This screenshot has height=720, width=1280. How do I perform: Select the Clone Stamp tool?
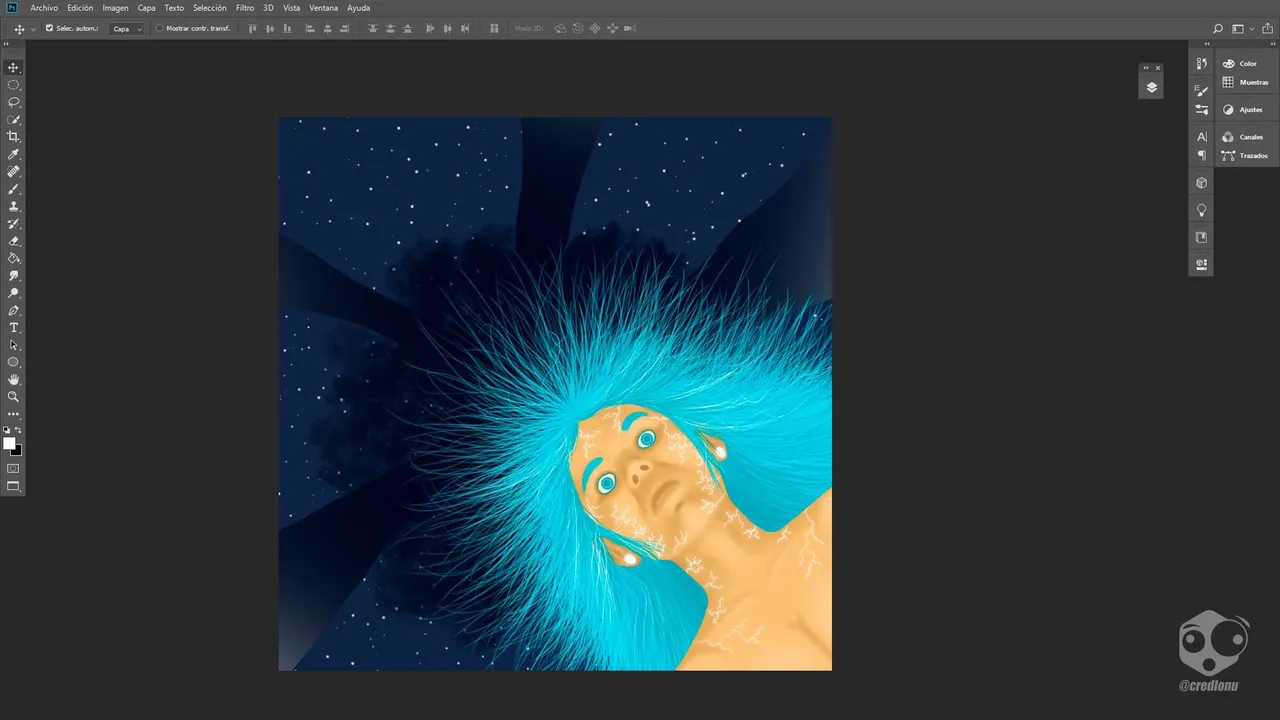point(14,206)
